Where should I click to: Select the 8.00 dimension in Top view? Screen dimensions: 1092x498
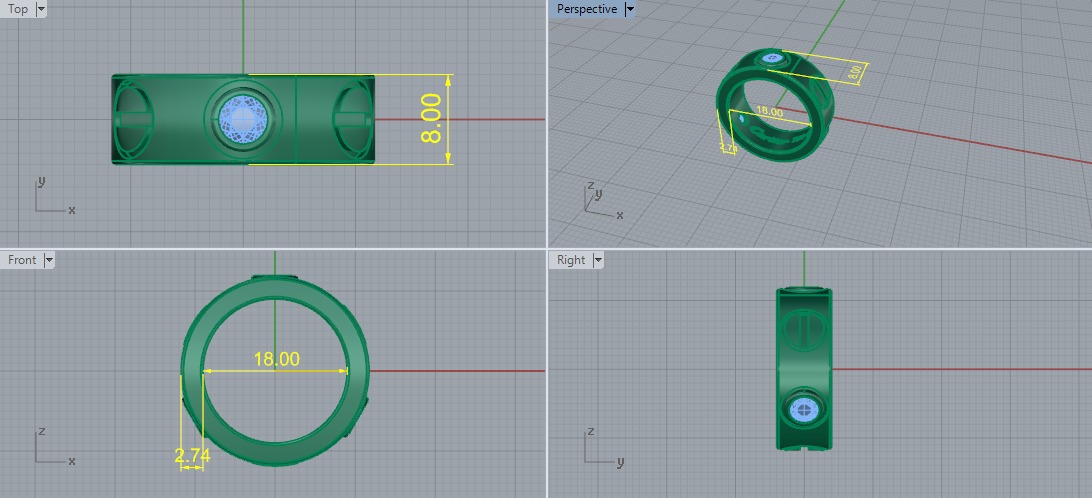[432, 119]
